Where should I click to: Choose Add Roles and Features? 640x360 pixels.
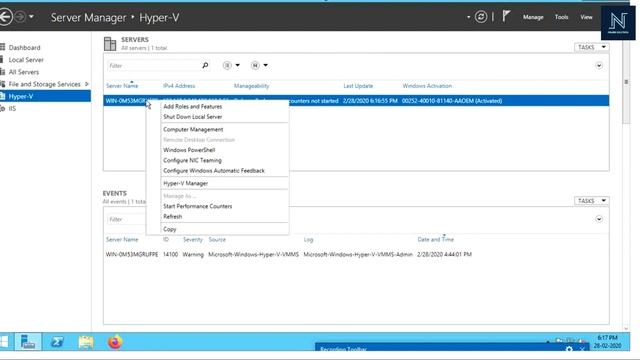pos(193,107)
